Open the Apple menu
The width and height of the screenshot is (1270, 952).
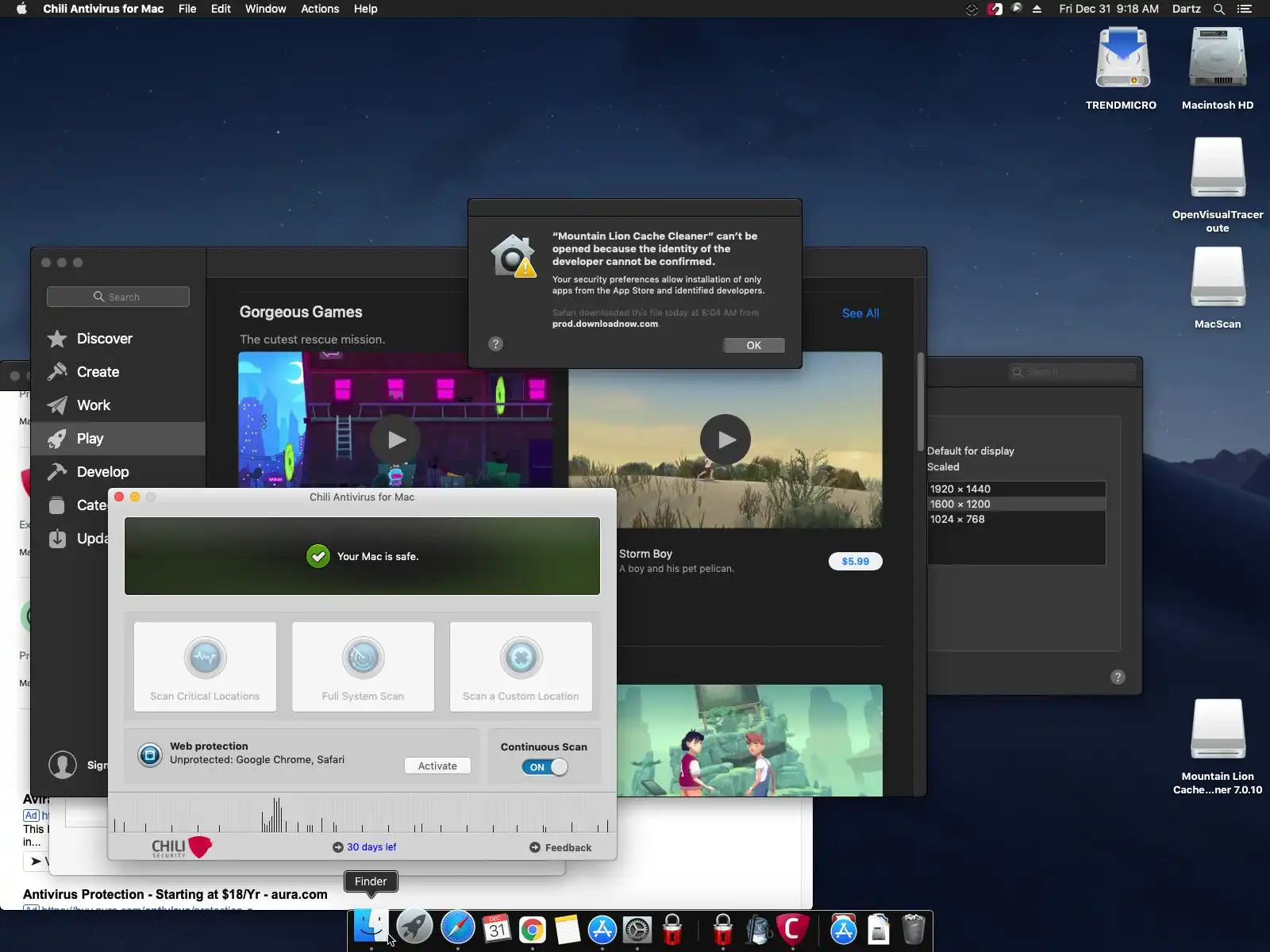tap(21, 9)
